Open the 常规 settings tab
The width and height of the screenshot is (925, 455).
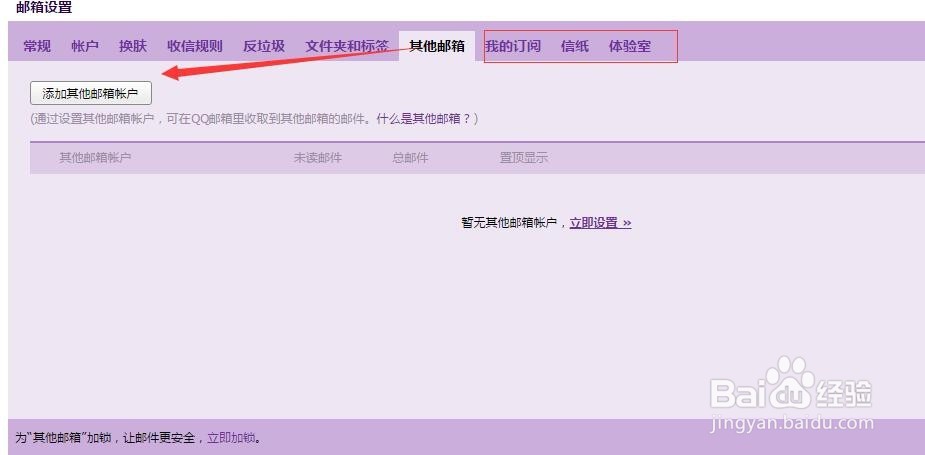[37, 46]
